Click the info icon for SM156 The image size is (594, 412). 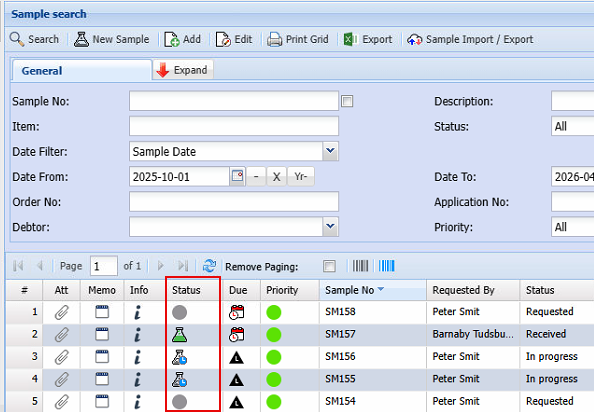(x=138, y=357)
